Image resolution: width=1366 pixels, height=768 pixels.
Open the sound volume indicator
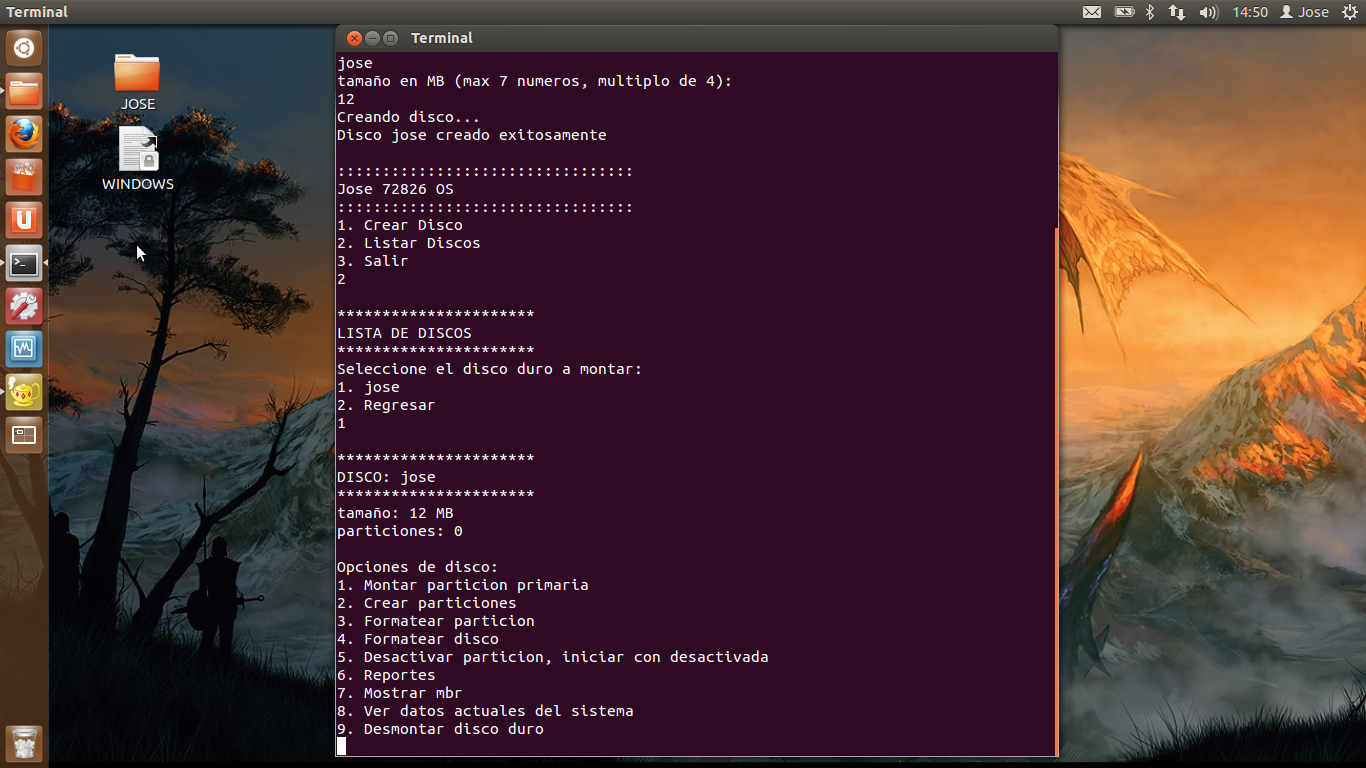click(x=1208, y=12)
